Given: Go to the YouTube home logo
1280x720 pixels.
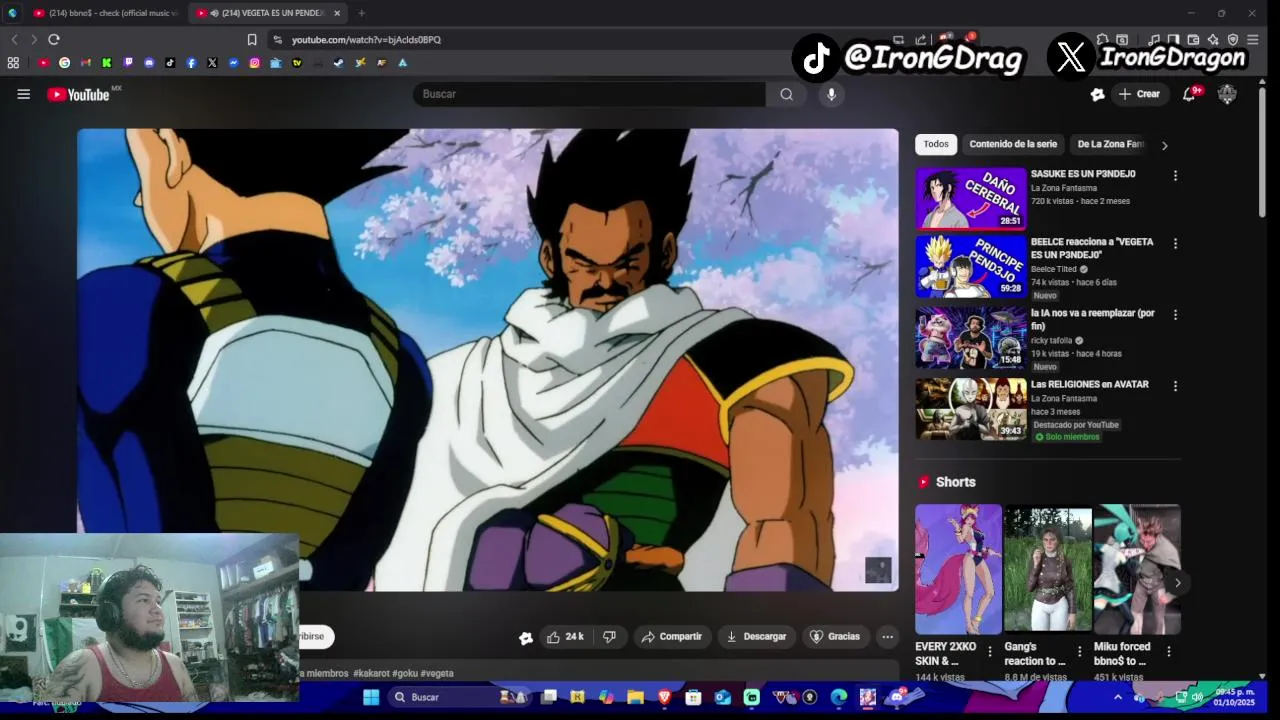Looking at the screenshot, I should pos(78,94).
